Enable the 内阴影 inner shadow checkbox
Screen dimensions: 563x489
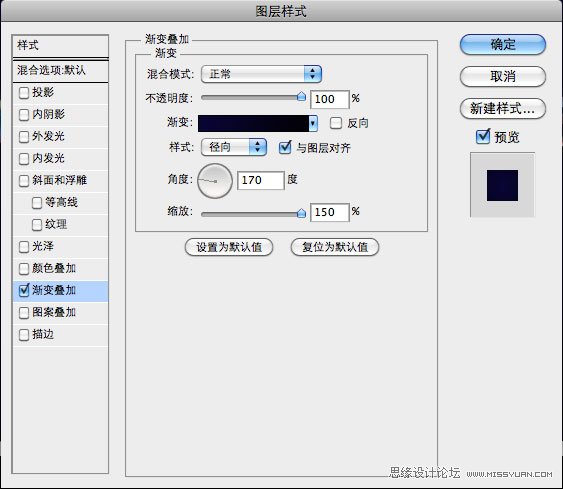pyautogui.click(x=24, y=115)
